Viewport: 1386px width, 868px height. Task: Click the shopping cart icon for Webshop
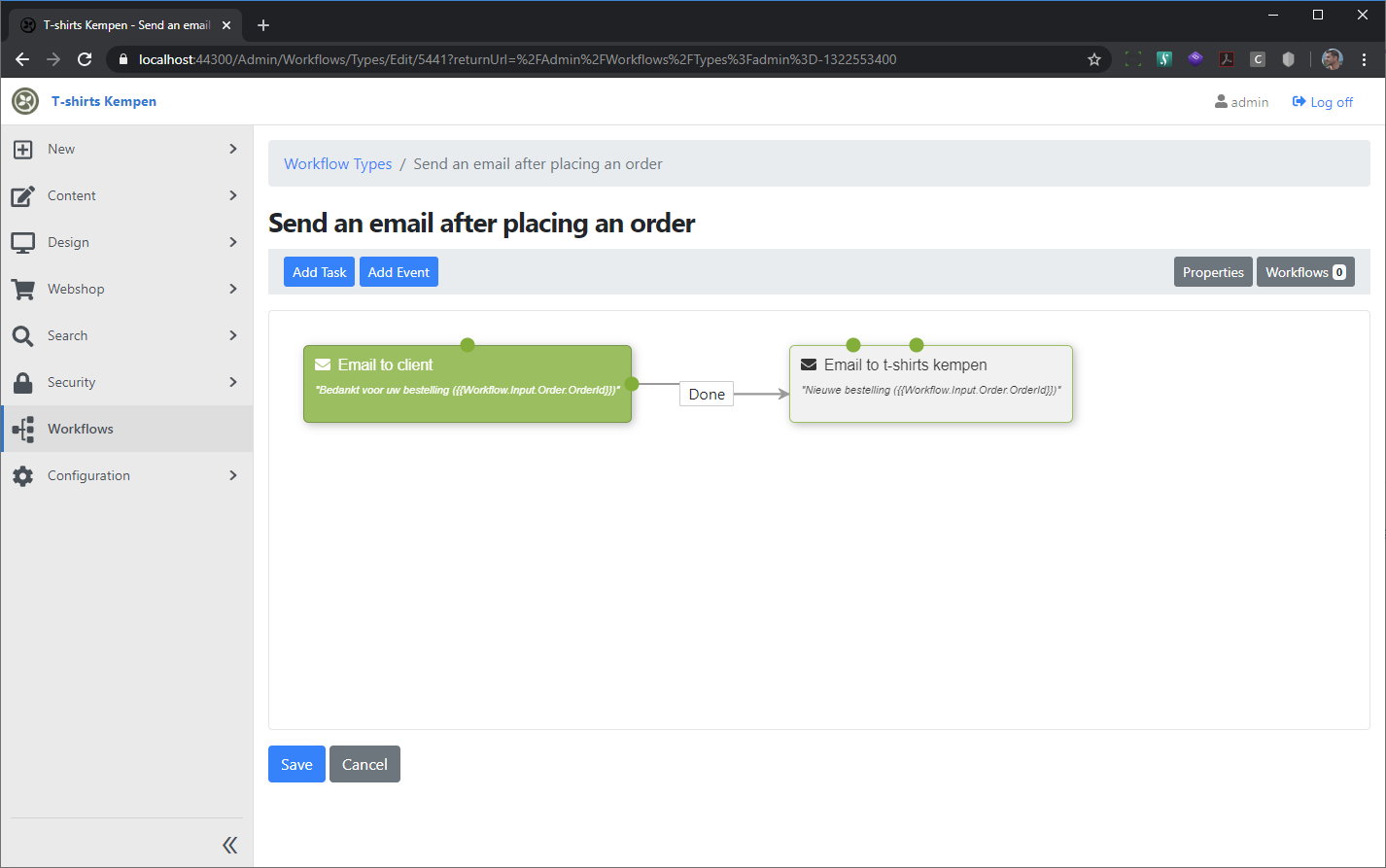point(22,289)
